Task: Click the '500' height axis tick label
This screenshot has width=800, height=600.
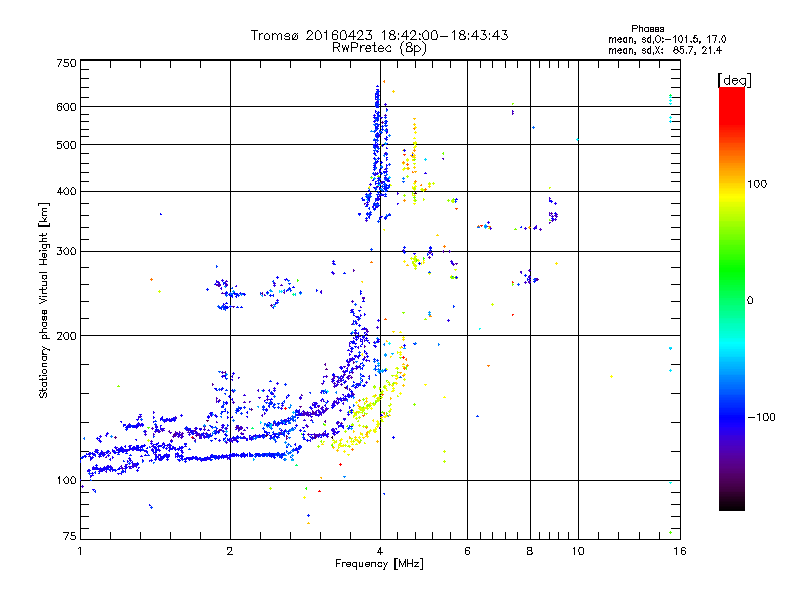Action: click(x=66, y=145)
